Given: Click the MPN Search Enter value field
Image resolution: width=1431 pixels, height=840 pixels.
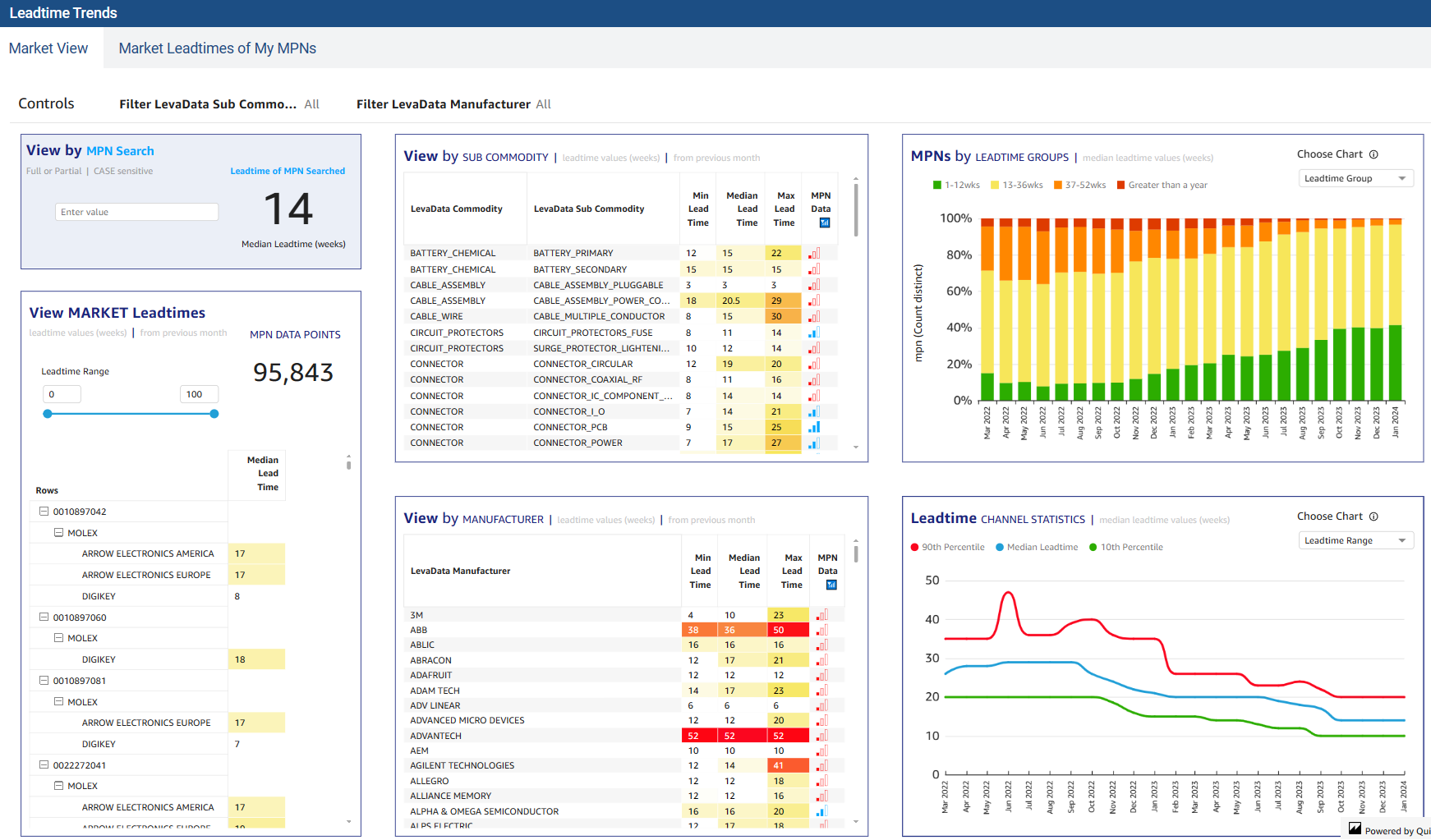Looking at the screenshot, I should click(x=136, y=212).
